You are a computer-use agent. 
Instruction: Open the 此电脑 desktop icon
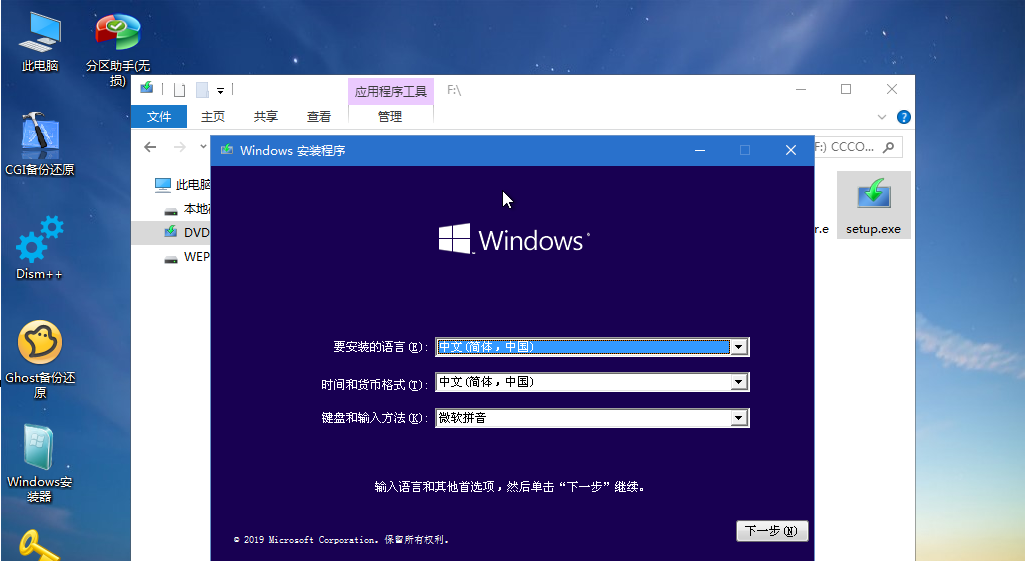tap(40, 41)
